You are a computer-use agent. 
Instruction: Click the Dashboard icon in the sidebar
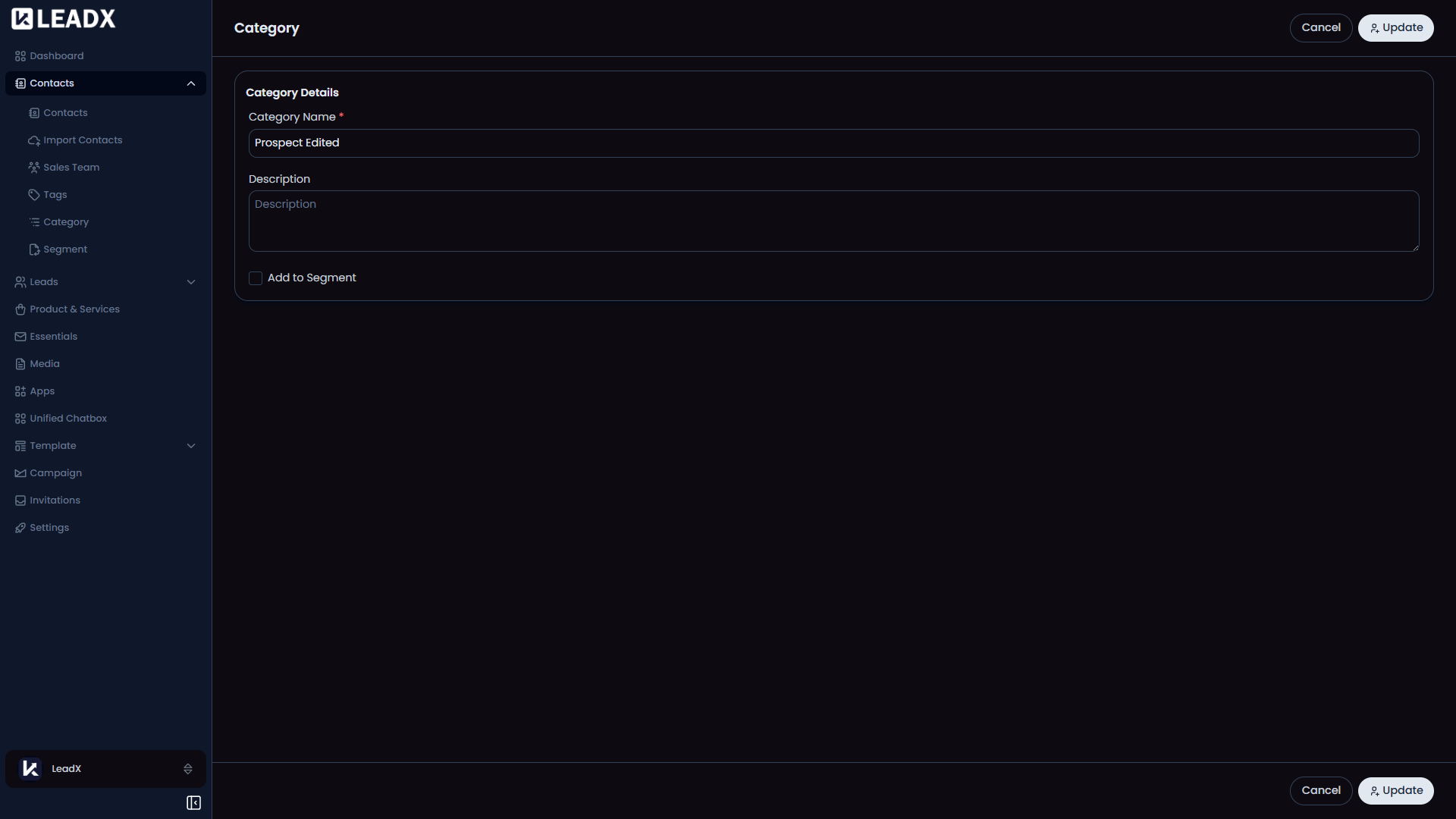tap(20, 55)
